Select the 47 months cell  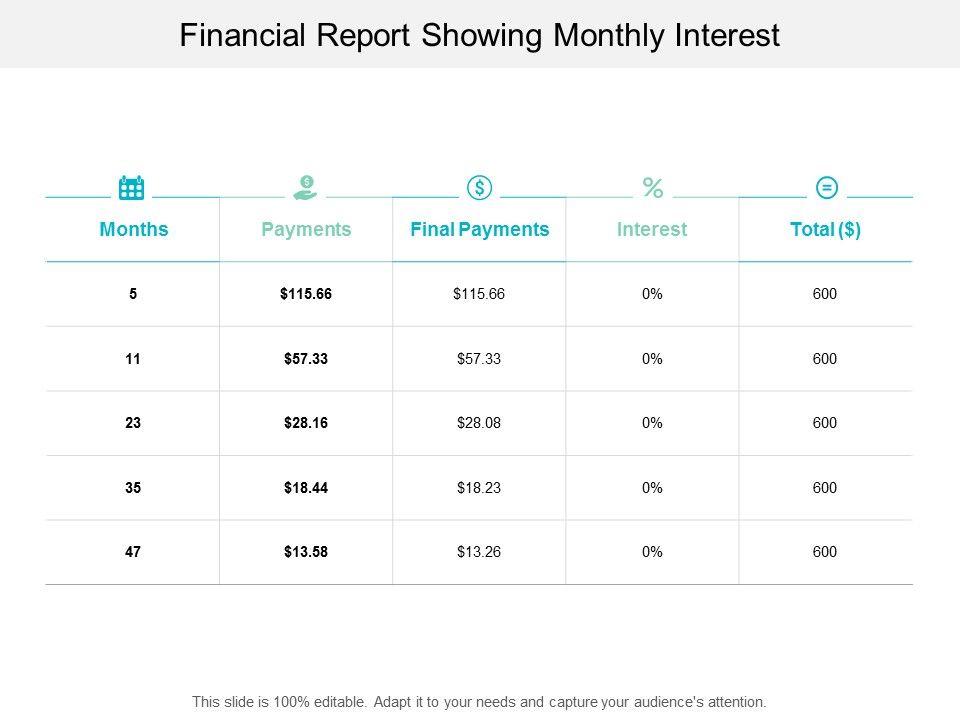pyautogui.click(x=134, y=552)
